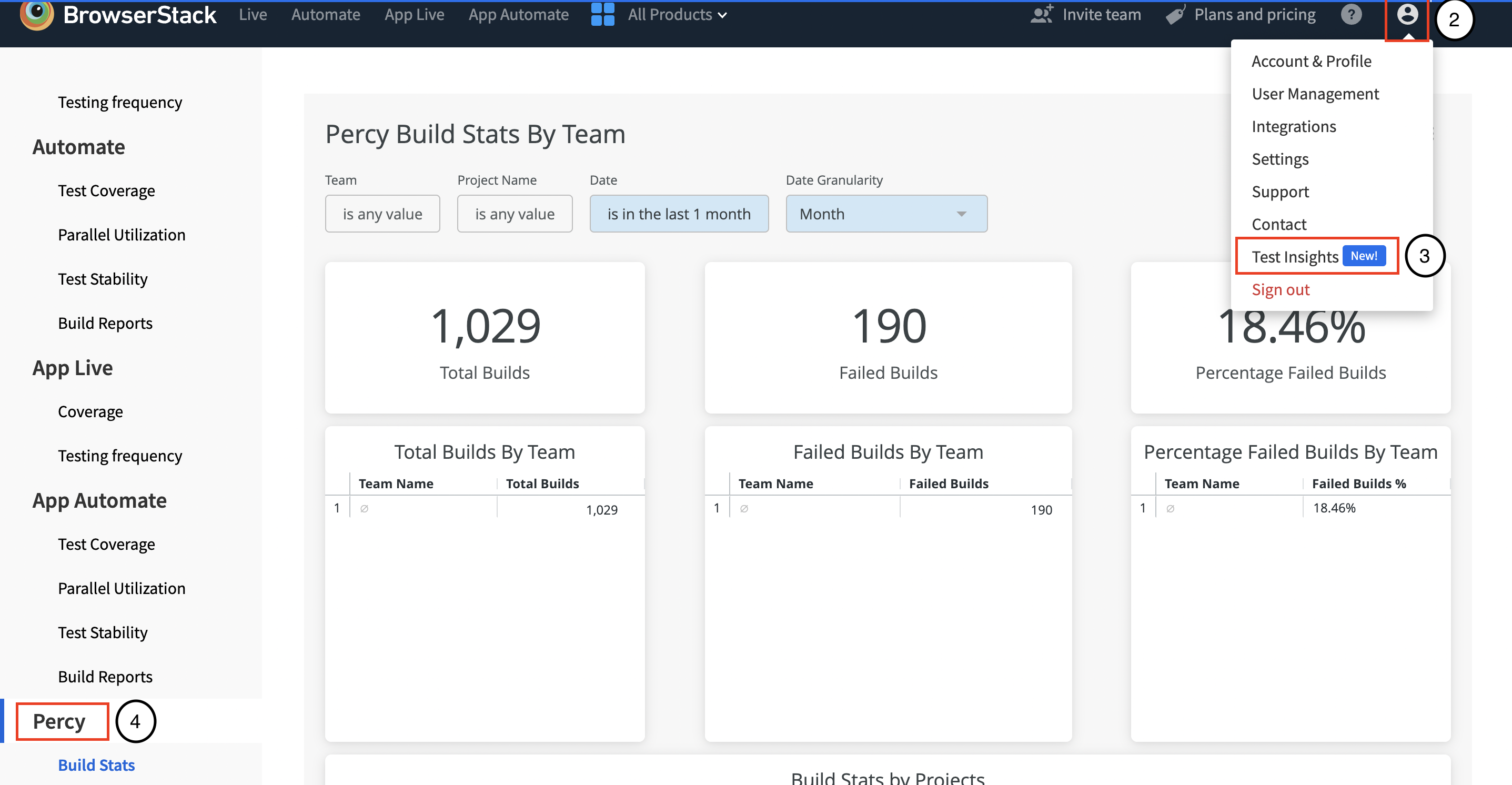The height and width of the screenshot is (785, 1512).
Task: Choose User Management from the menu
Action: [1315, 94]
